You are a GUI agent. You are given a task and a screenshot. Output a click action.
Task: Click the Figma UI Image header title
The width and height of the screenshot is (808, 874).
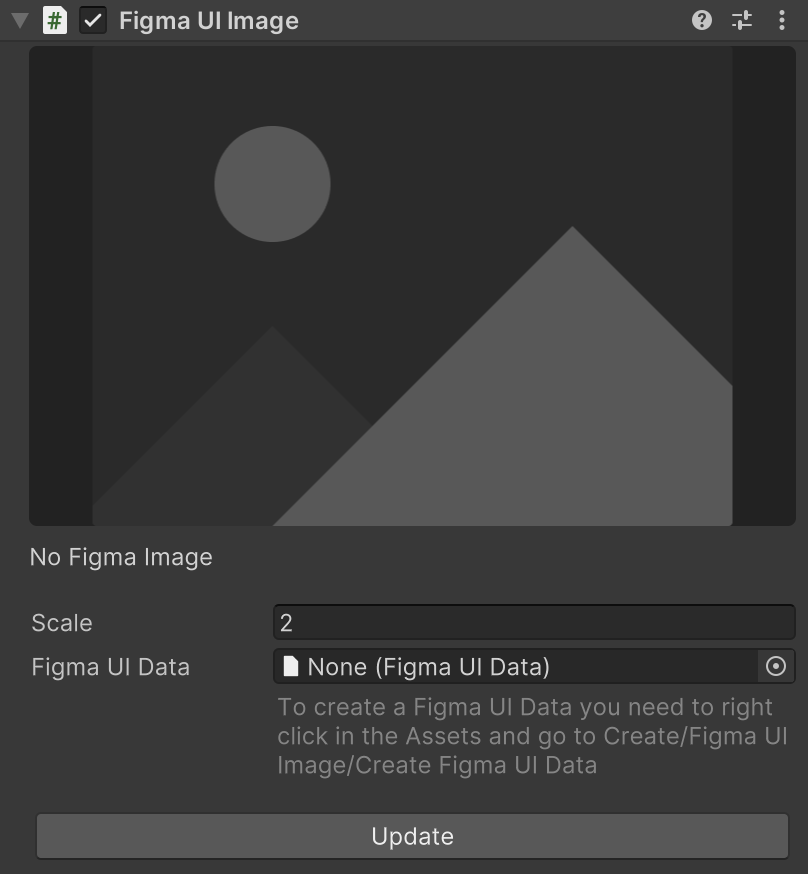click(207, 20)
